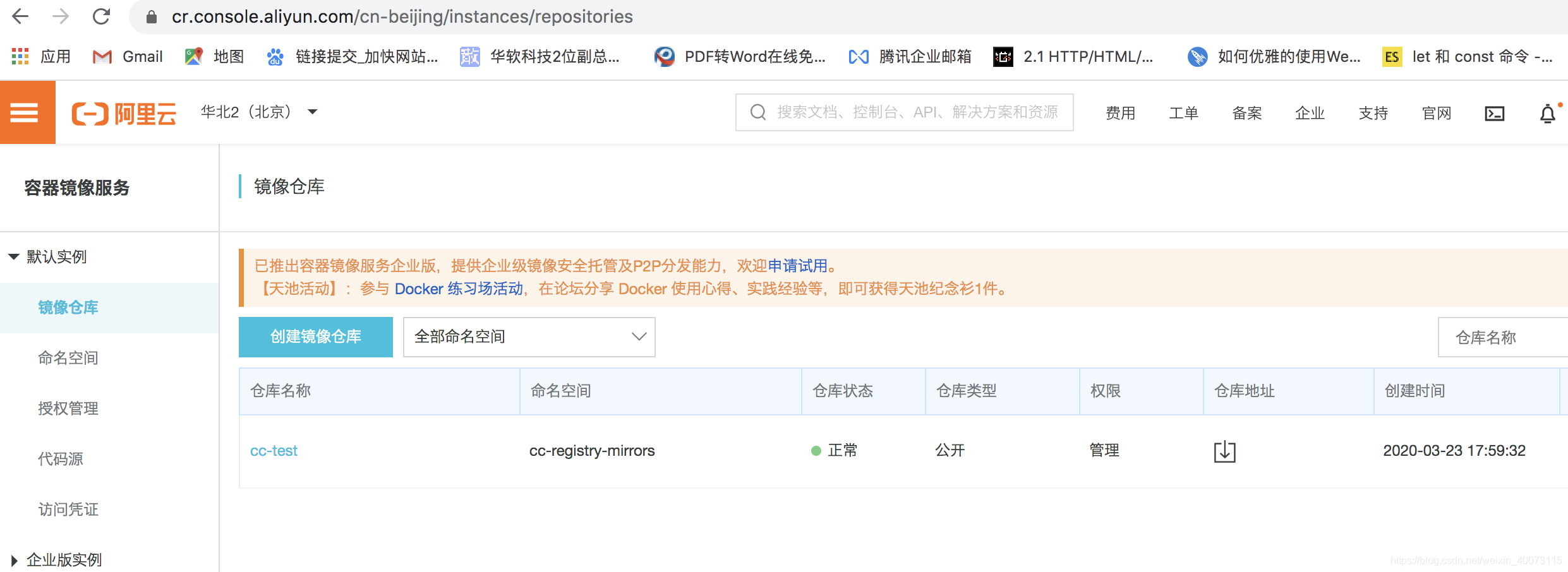Click the browser address bar URL
The width and height of the screenshot is (1568, 572).
402,16
